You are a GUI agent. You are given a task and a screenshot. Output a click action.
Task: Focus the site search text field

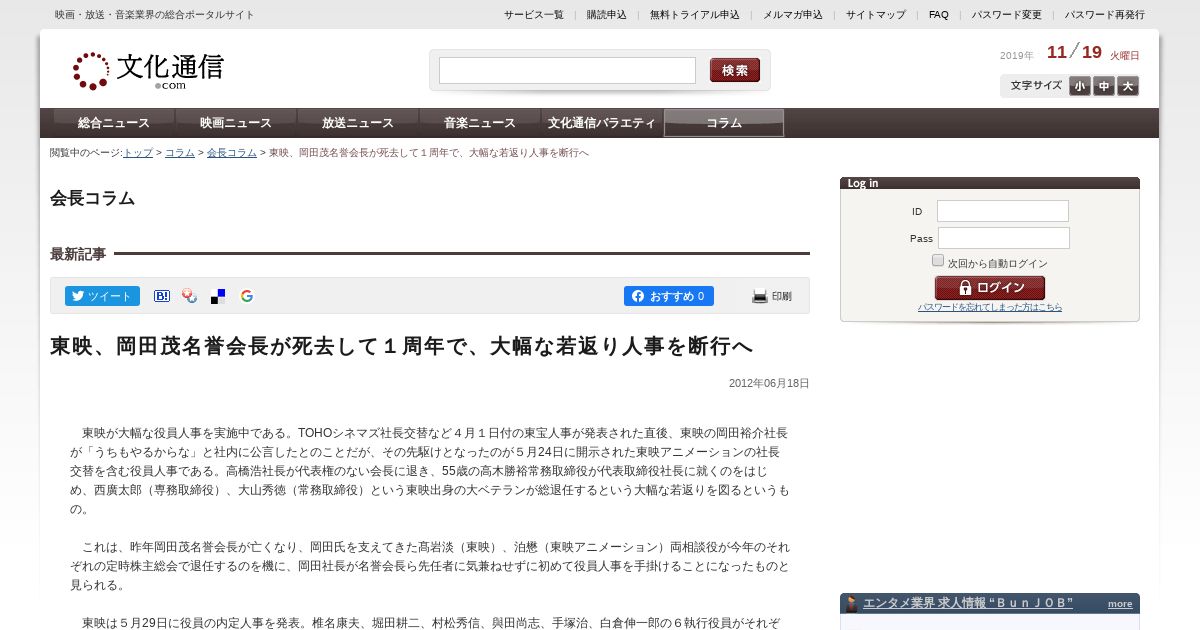coord(567,70)
